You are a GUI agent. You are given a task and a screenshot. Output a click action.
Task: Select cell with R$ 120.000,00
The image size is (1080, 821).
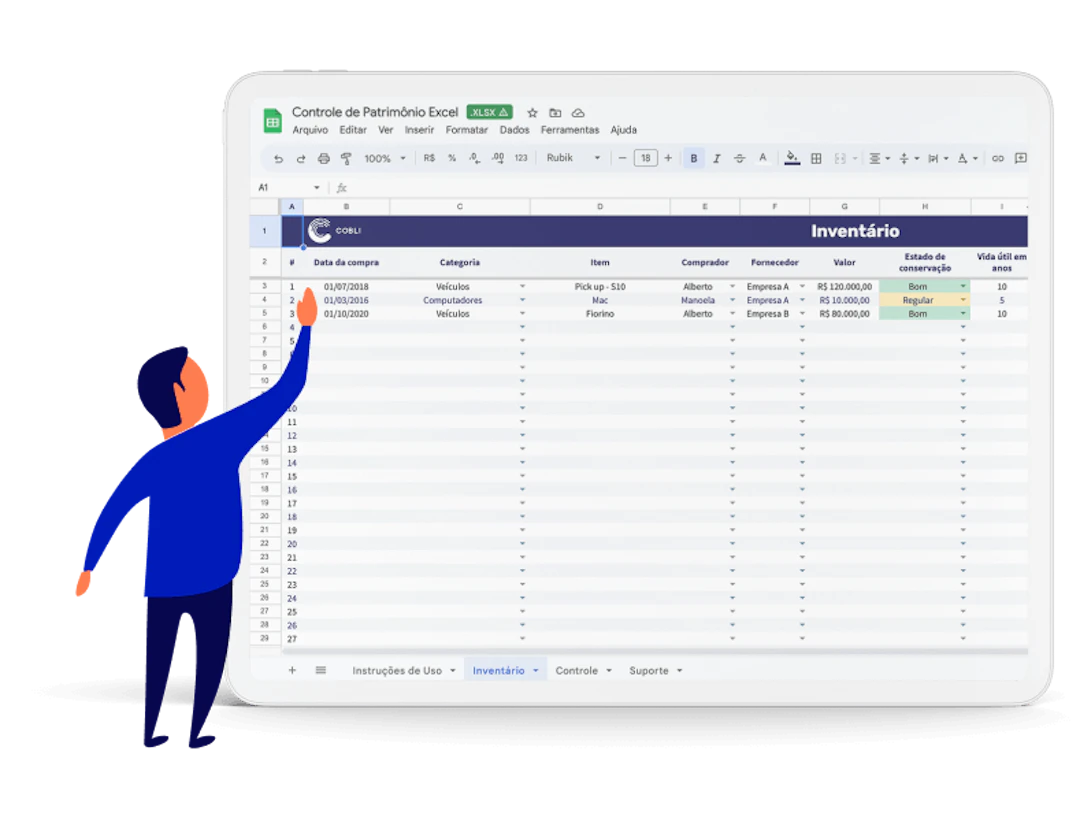[x=844, y=287]
